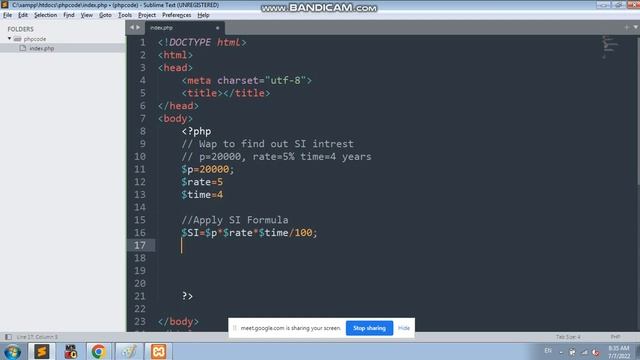Click Stop sharing button
This screenshot has width=640, height=360.
pos(369,328)
